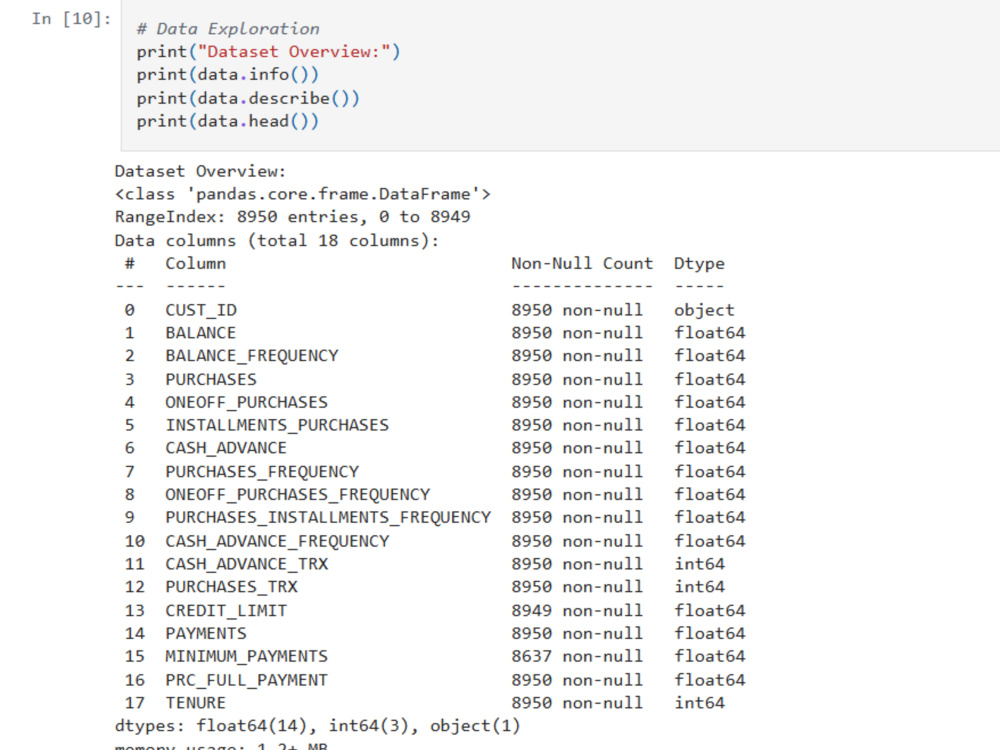Click the CUST_ID column name
Screen dimensions: 1000x750
tap(201, 310)
